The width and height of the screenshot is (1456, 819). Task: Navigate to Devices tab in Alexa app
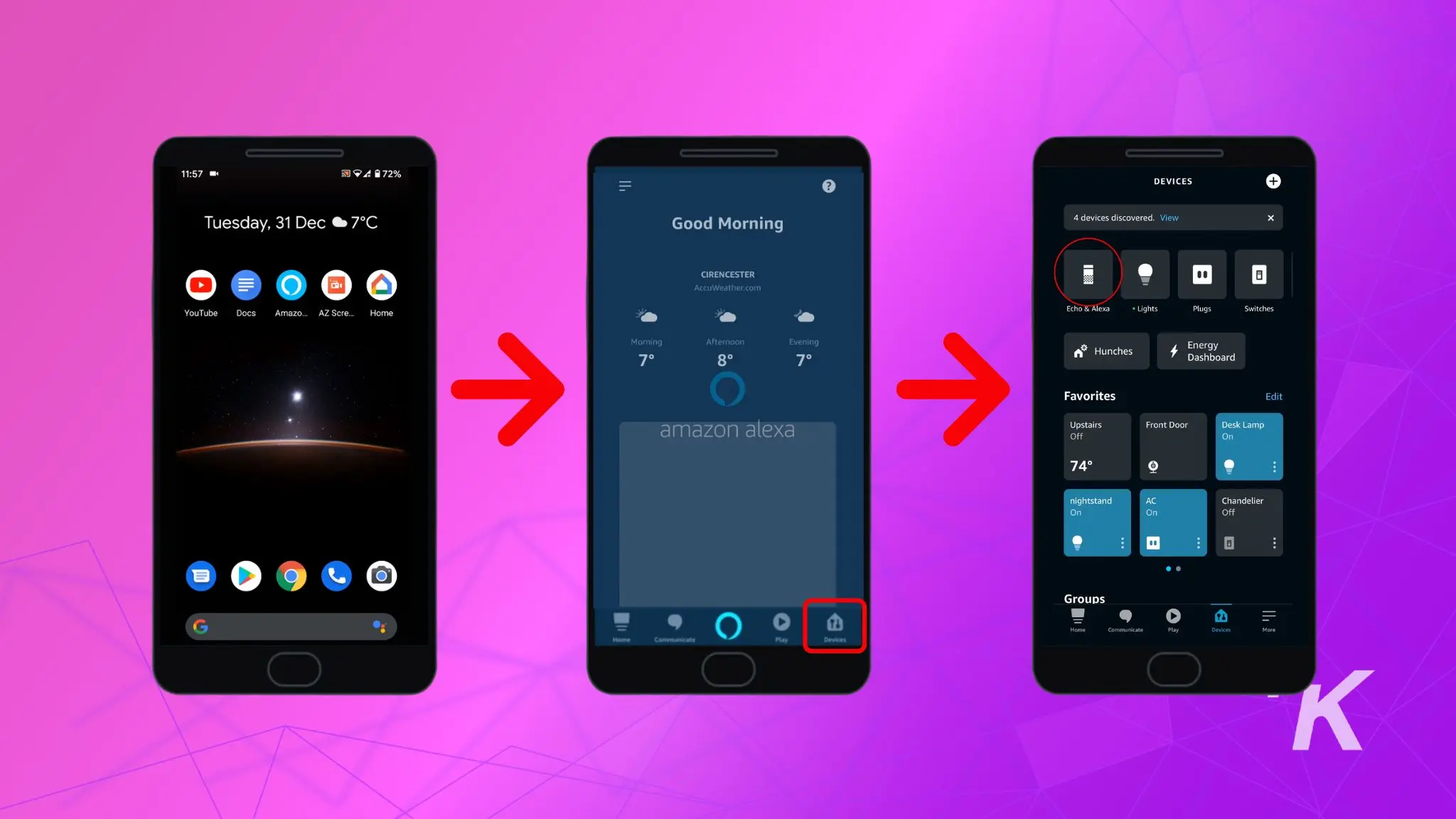click(x=834, y=623)
